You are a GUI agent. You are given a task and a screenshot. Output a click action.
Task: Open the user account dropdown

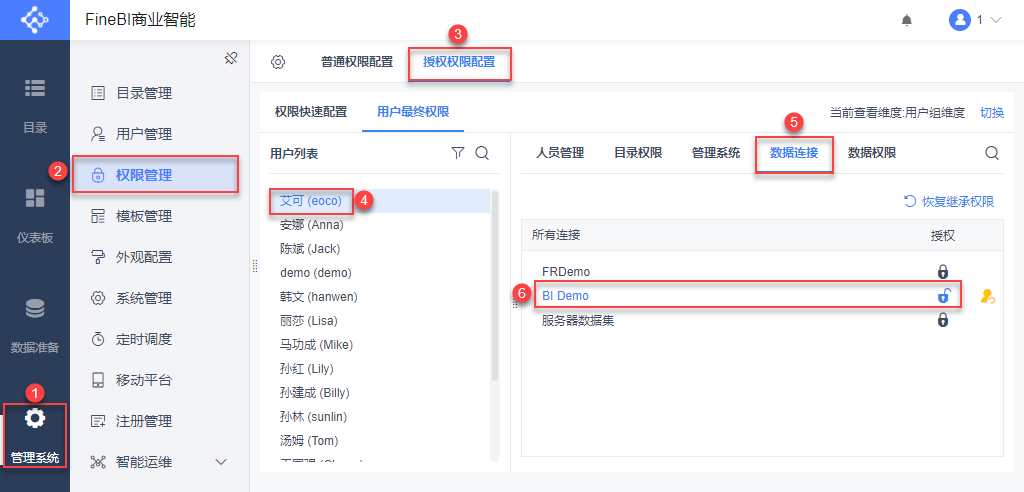pyautogui.click(x=975, y=20)
